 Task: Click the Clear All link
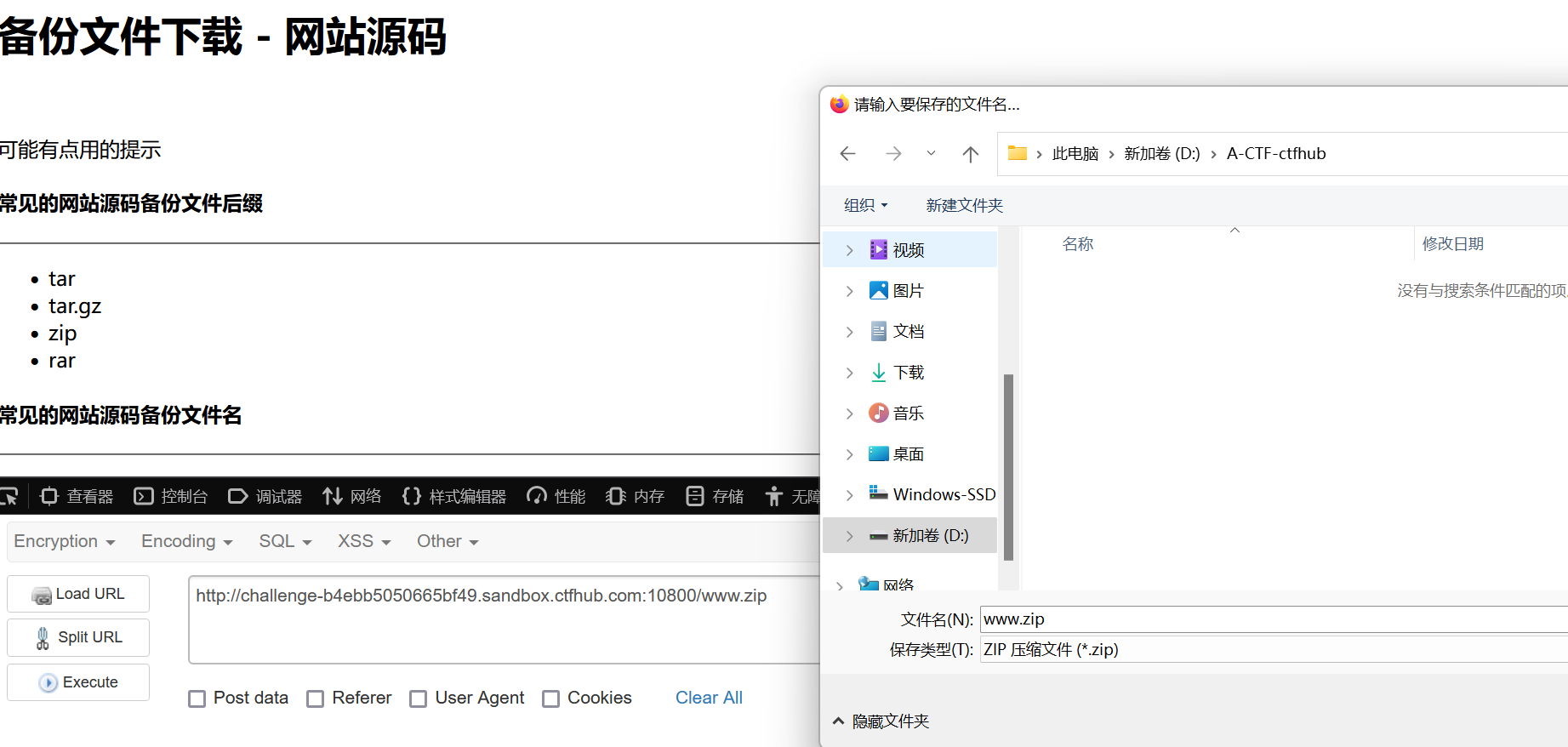click(x=709, y=698)
